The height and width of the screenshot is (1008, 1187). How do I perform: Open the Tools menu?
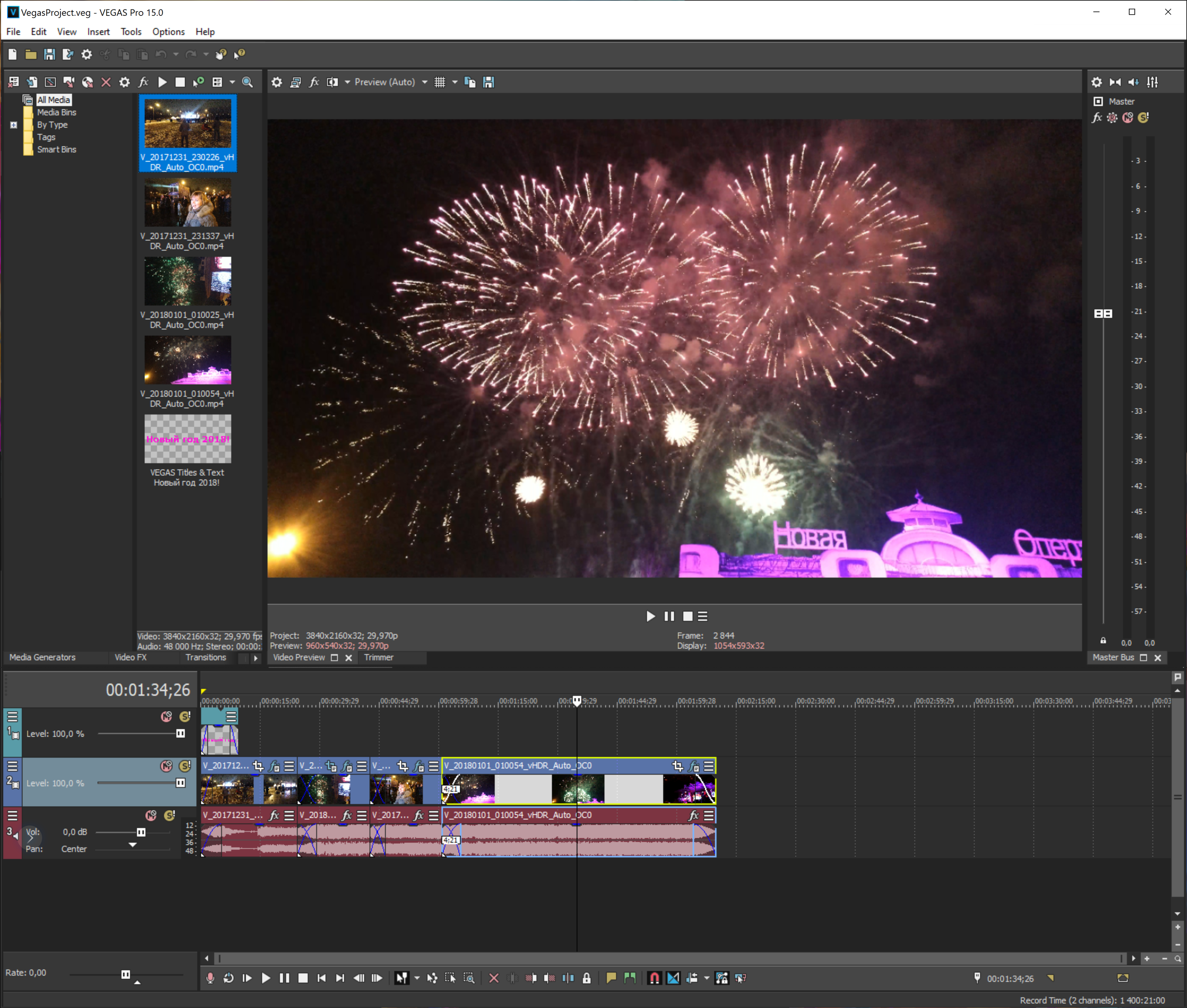(131, 32)
